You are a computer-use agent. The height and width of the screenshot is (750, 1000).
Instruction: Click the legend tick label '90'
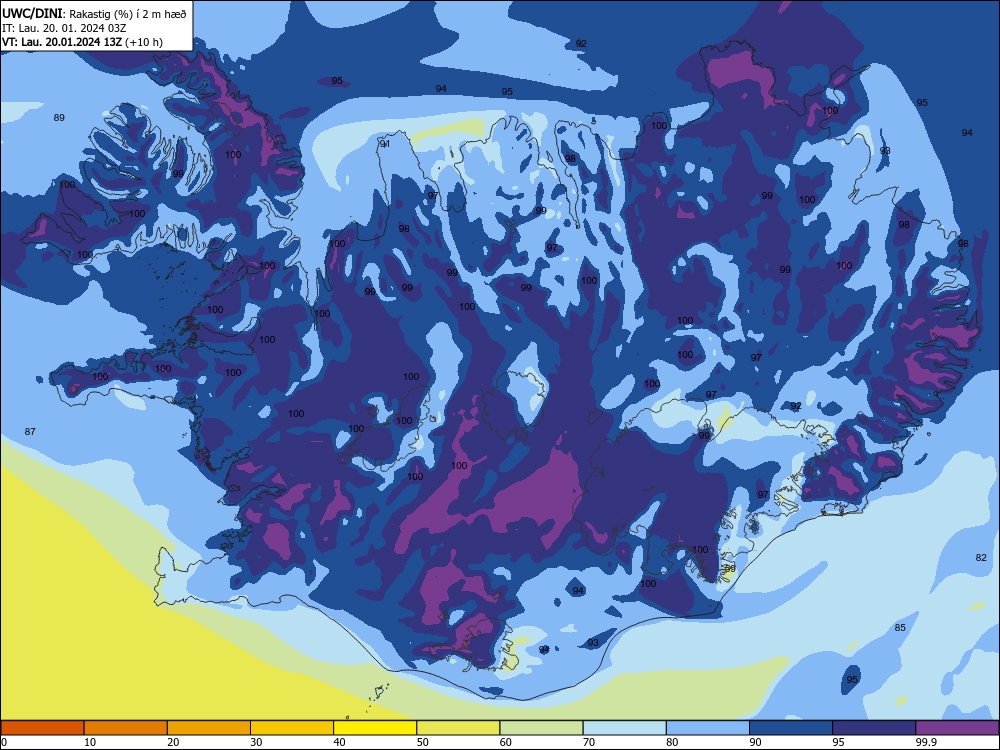click(x=755, y=742)
